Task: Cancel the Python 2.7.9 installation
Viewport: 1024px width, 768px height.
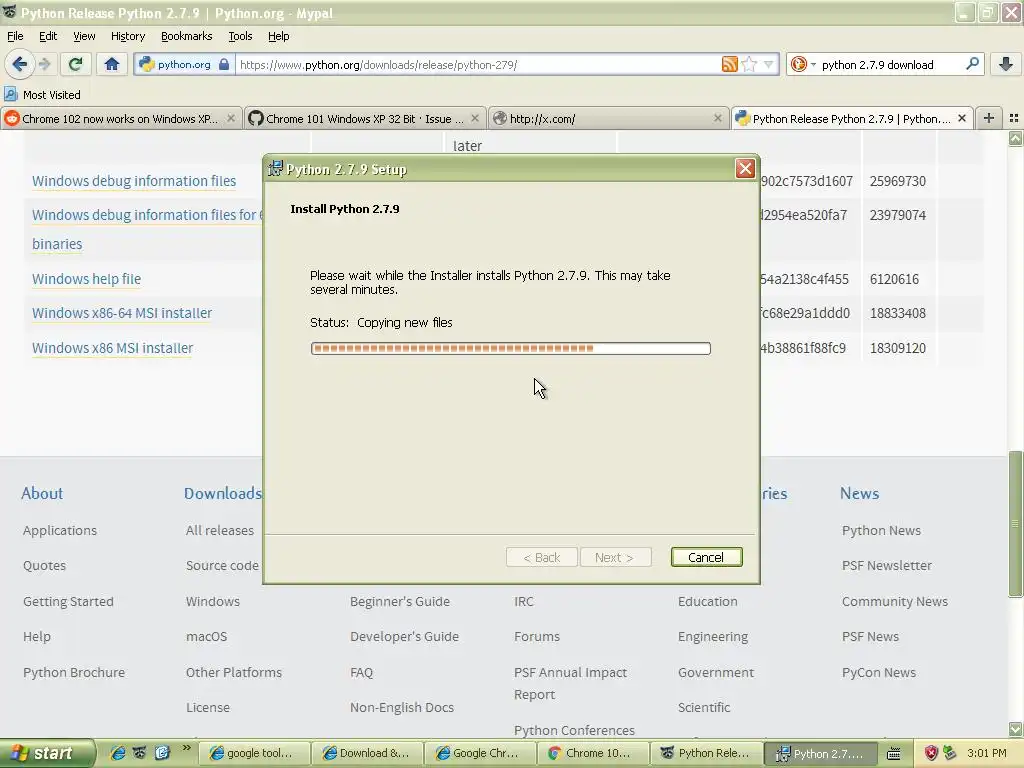Action: (706, 557)
